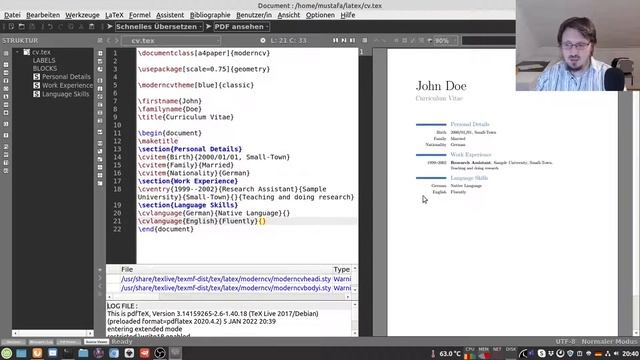
Task: Open the file manager folder taskbar icon
Action: click(83, 353)
